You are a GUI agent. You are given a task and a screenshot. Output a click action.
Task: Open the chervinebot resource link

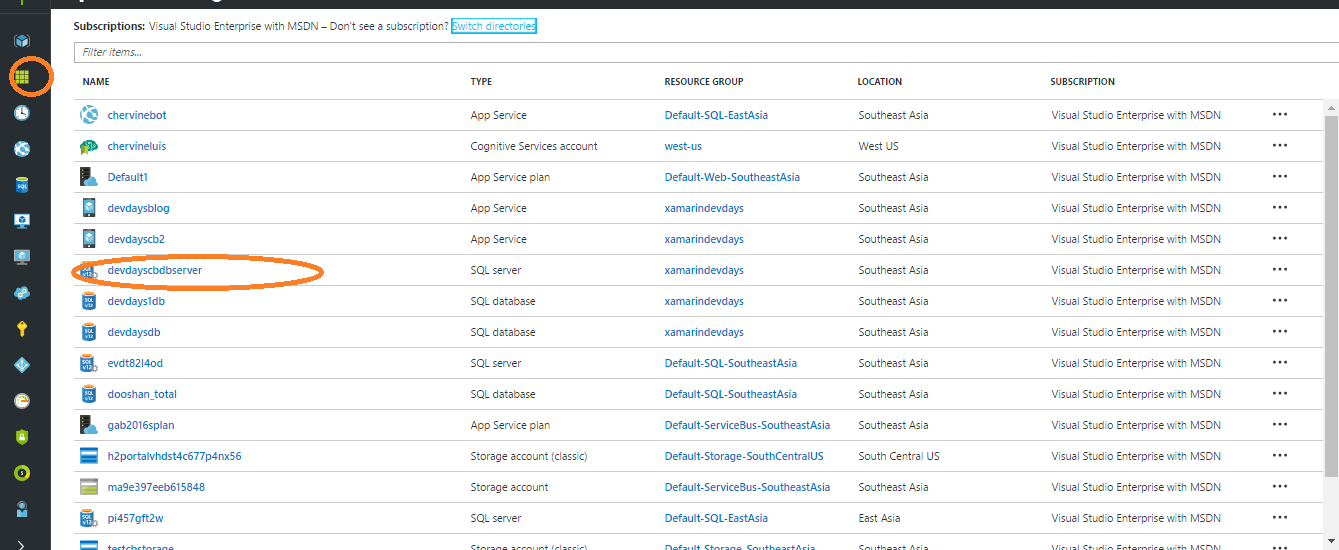137,115
